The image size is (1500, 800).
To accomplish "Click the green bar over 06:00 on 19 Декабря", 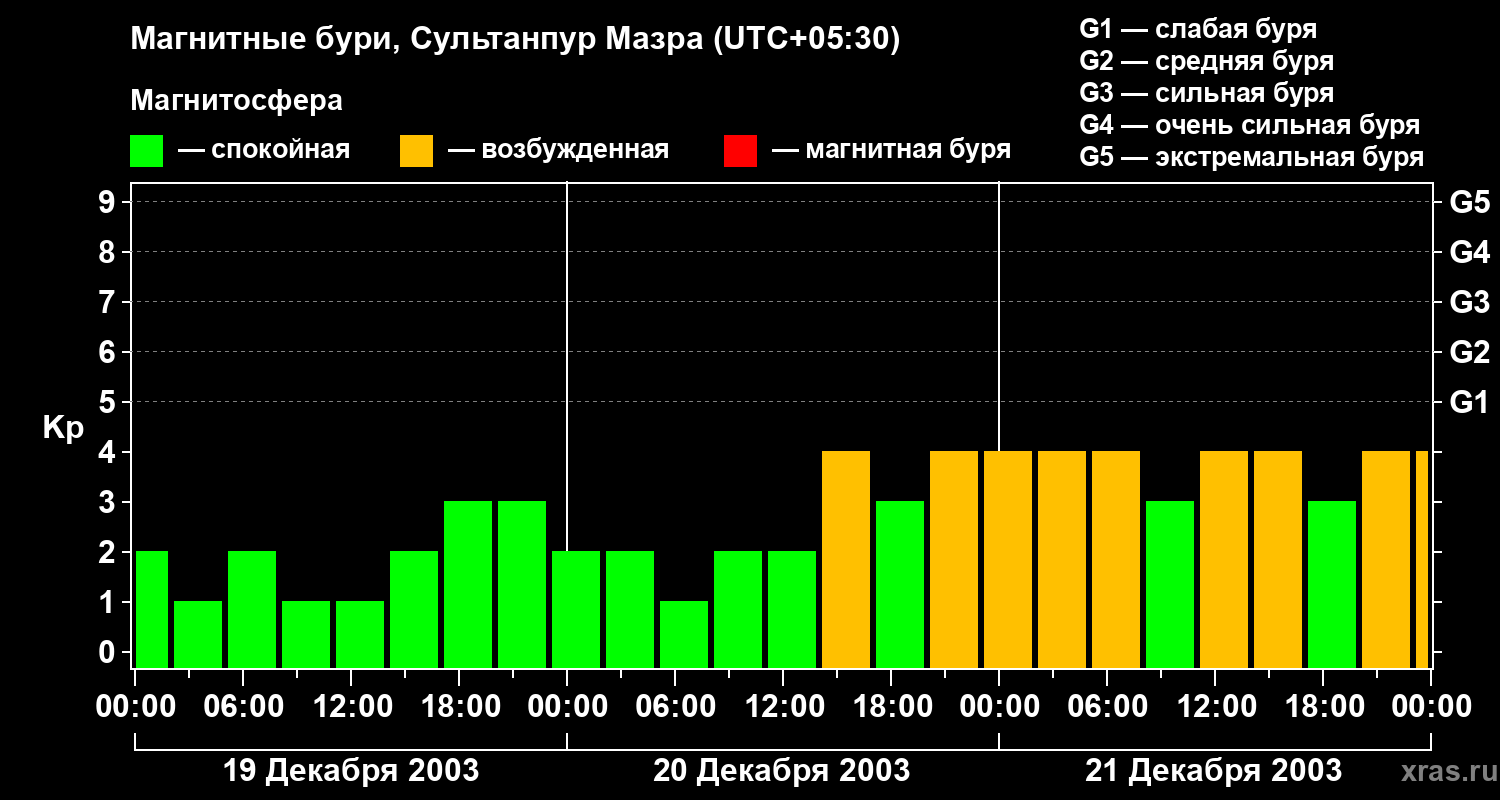I will (252, 609).
